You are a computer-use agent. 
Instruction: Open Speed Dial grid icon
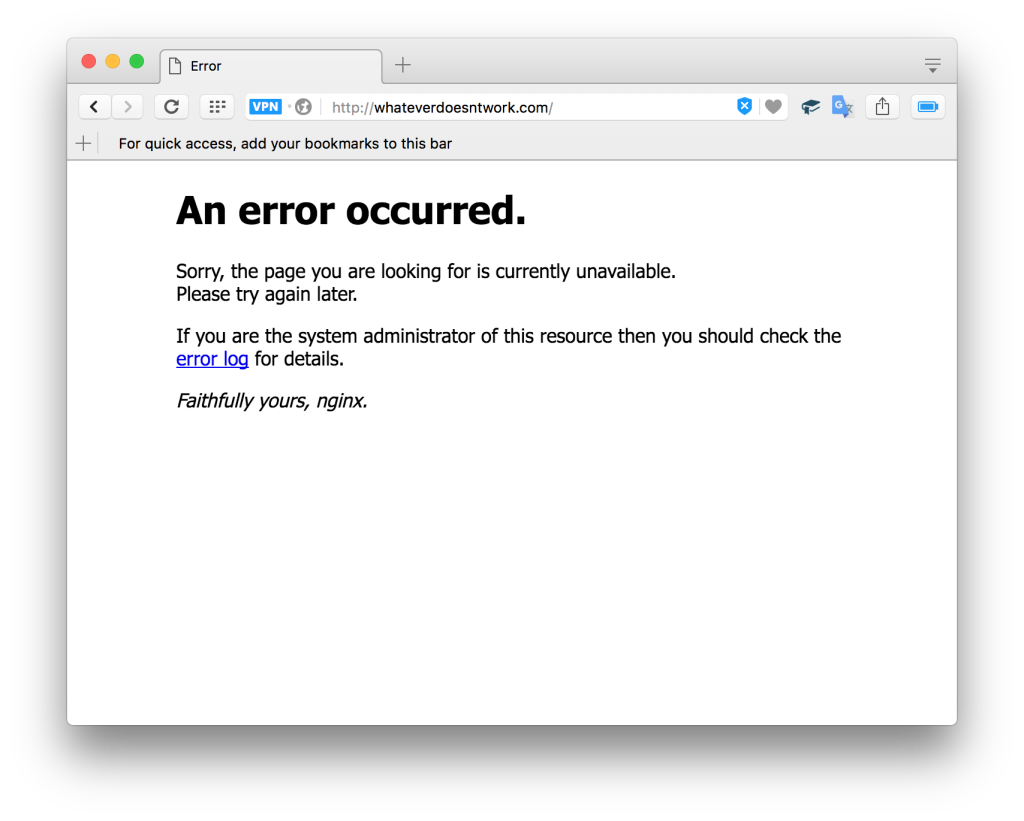[x=217, y=106]
